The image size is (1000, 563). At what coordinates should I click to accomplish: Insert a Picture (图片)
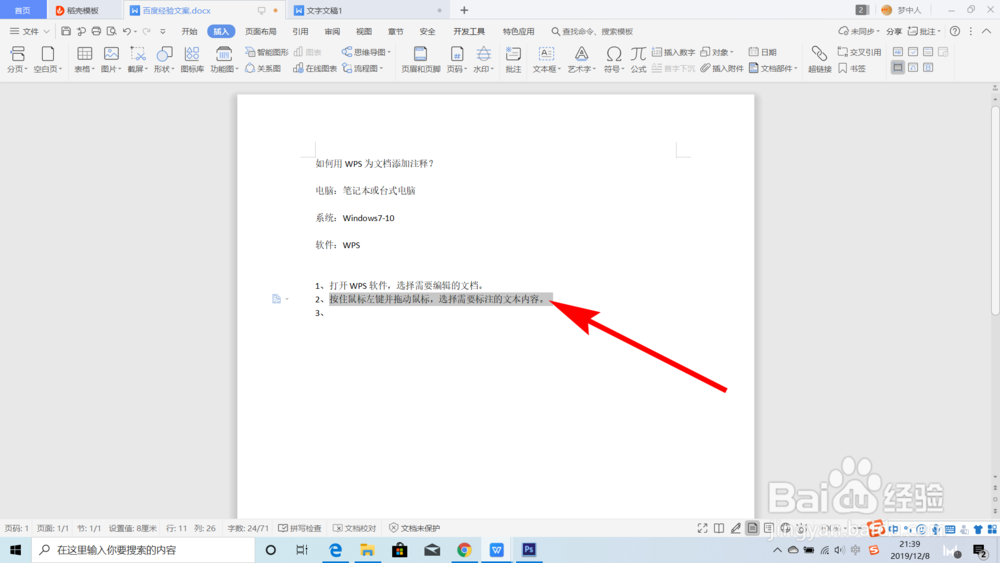(x=111, y=59)
